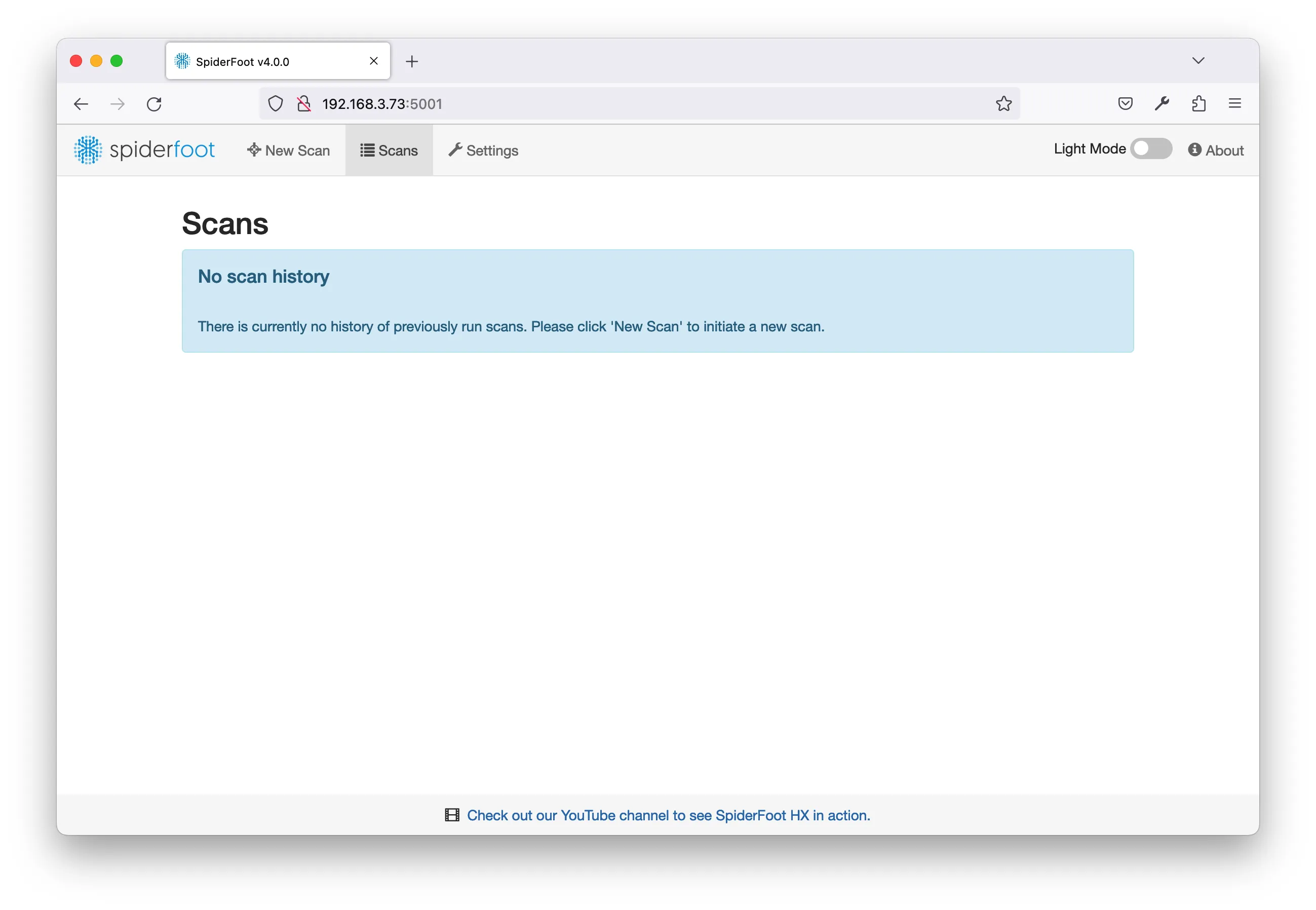Open the Settings page

point(483,150)
